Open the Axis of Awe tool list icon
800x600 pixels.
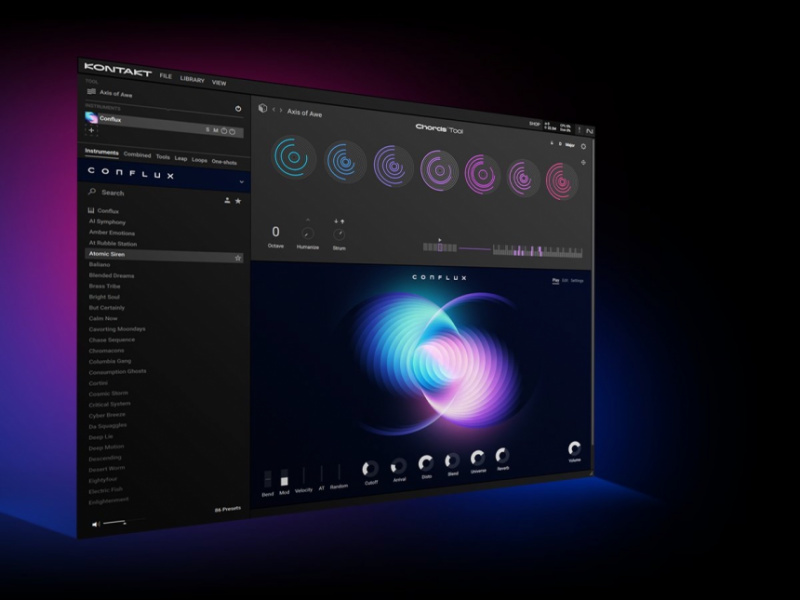pos(91,92)
